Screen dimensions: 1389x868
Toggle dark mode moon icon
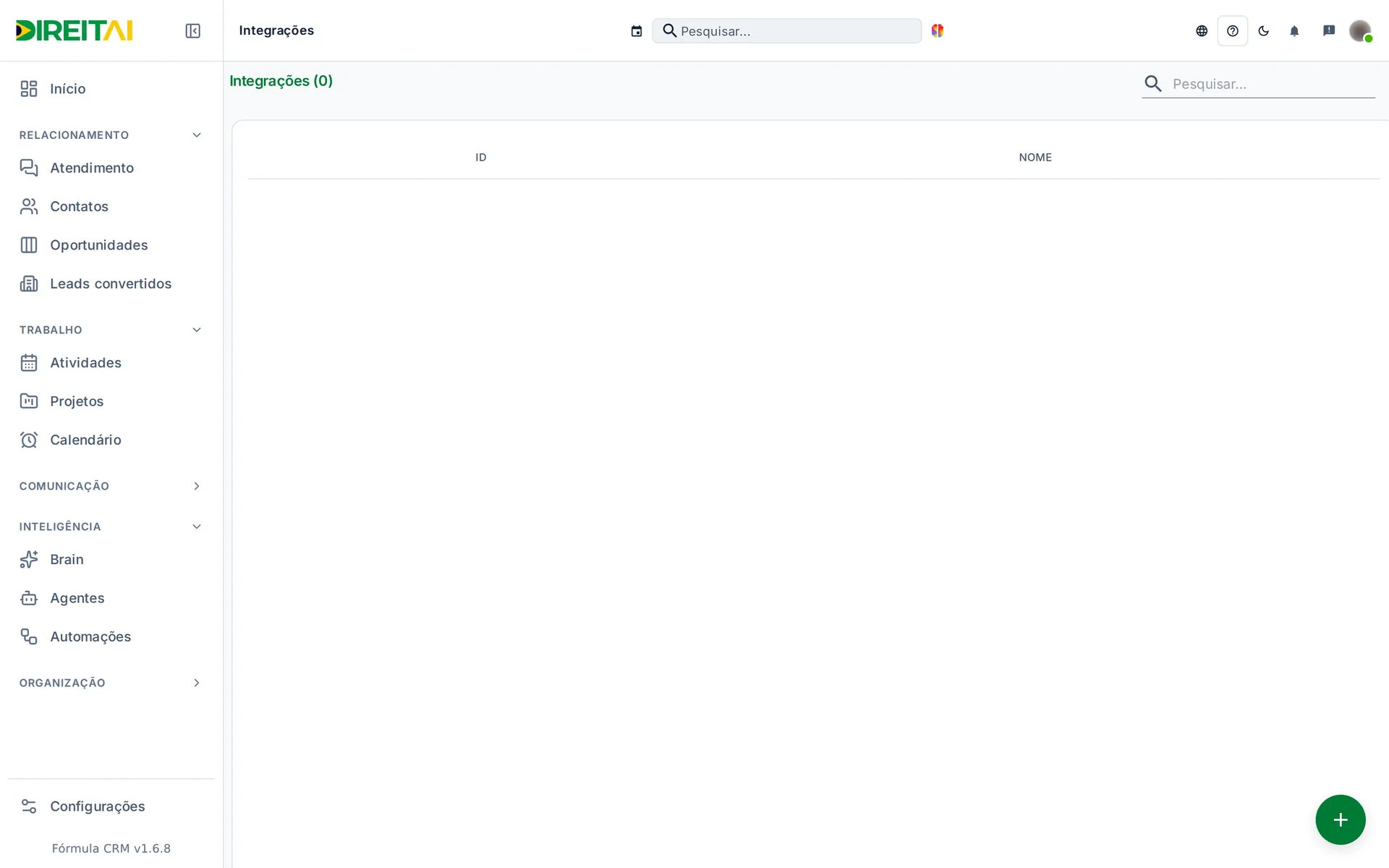(x=1264, y=31)
